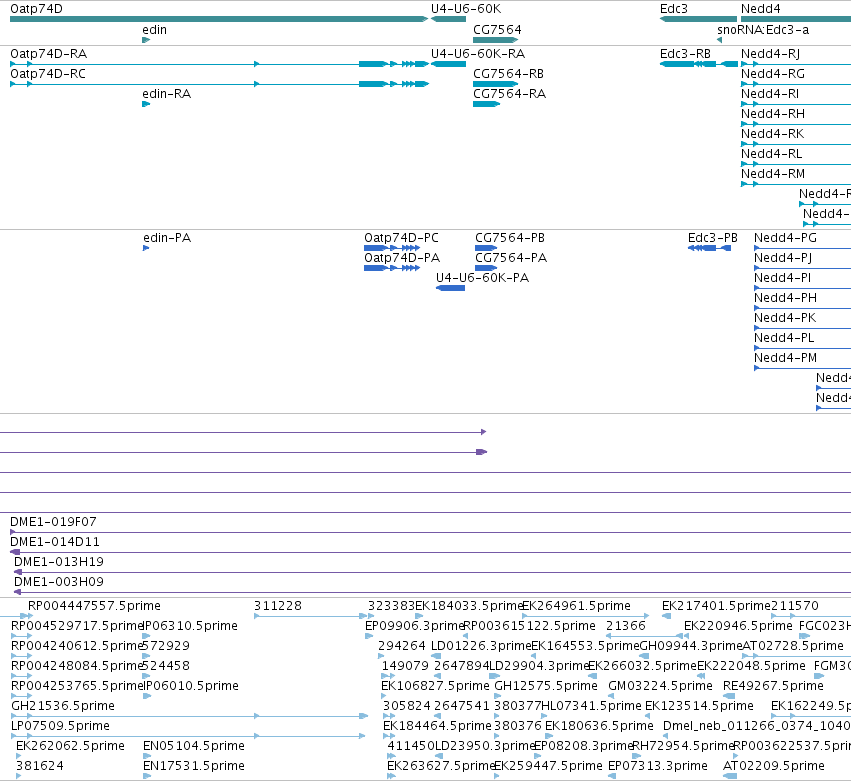Viewport: 851px width, 781px height.
Task: Click the EST labeled 311228
Action: (277, 606)
